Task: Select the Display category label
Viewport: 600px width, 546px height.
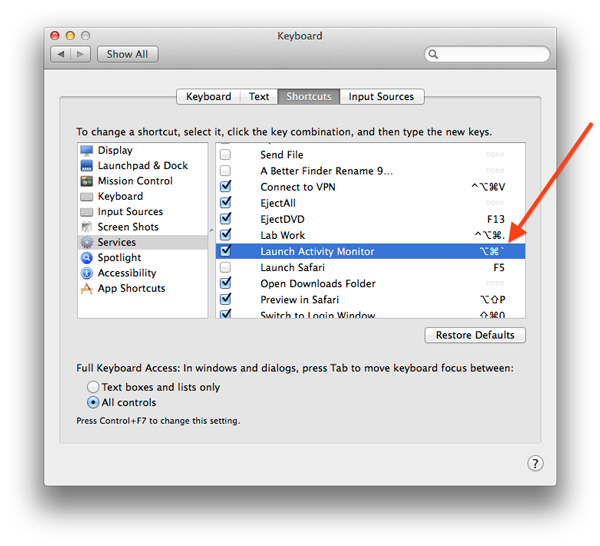Action: coord(115,150)
